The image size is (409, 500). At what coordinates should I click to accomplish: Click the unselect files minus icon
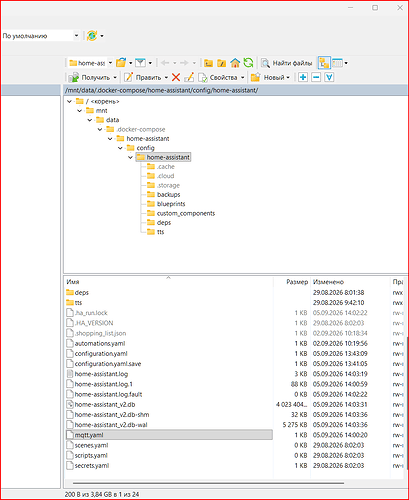point(316,77)
